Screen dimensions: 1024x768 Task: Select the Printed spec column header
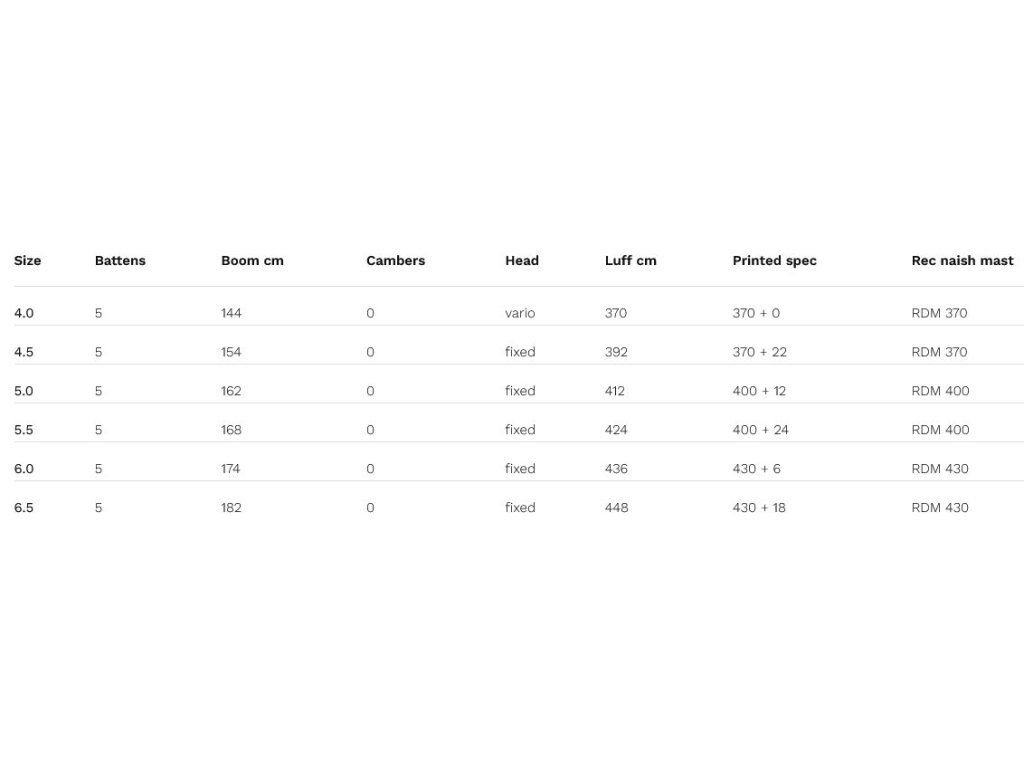(774, 261)
